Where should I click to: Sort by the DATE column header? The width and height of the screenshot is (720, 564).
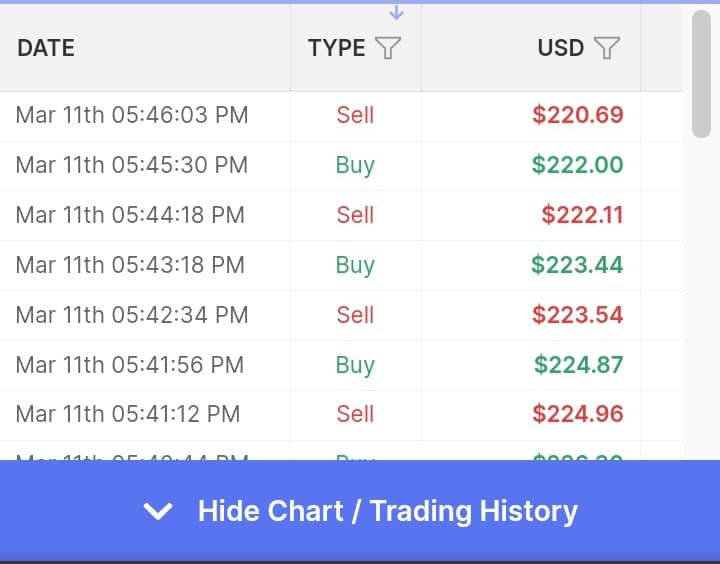(46, 48)
